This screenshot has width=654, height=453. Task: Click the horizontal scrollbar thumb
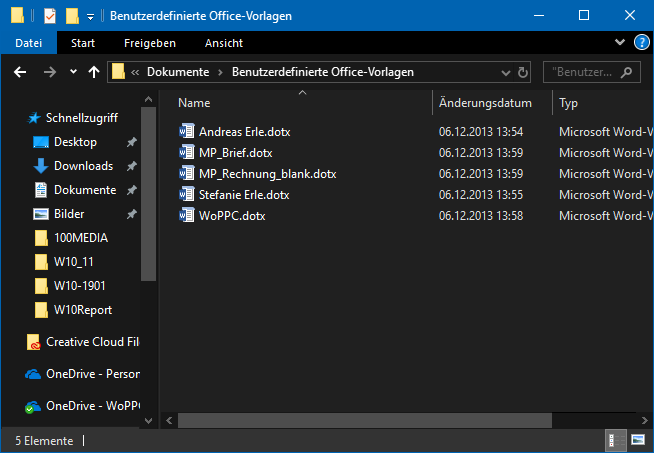pos(365,420)
